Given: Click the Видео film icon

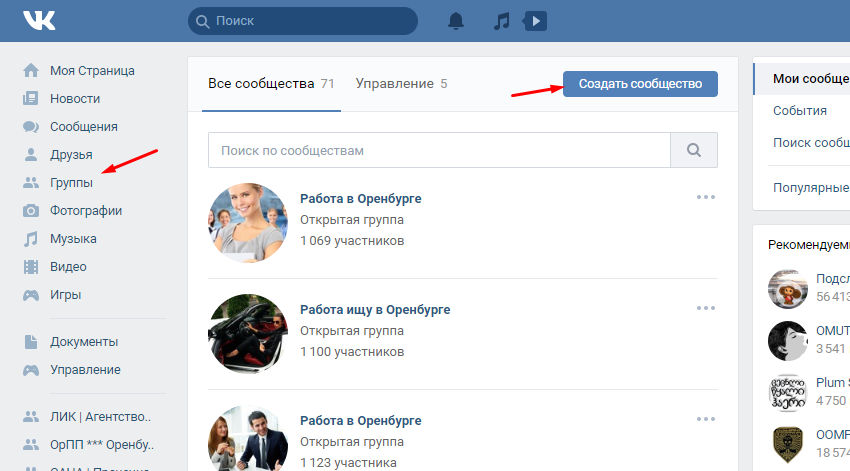Looking at the screenshot, I should coord(31,267).
